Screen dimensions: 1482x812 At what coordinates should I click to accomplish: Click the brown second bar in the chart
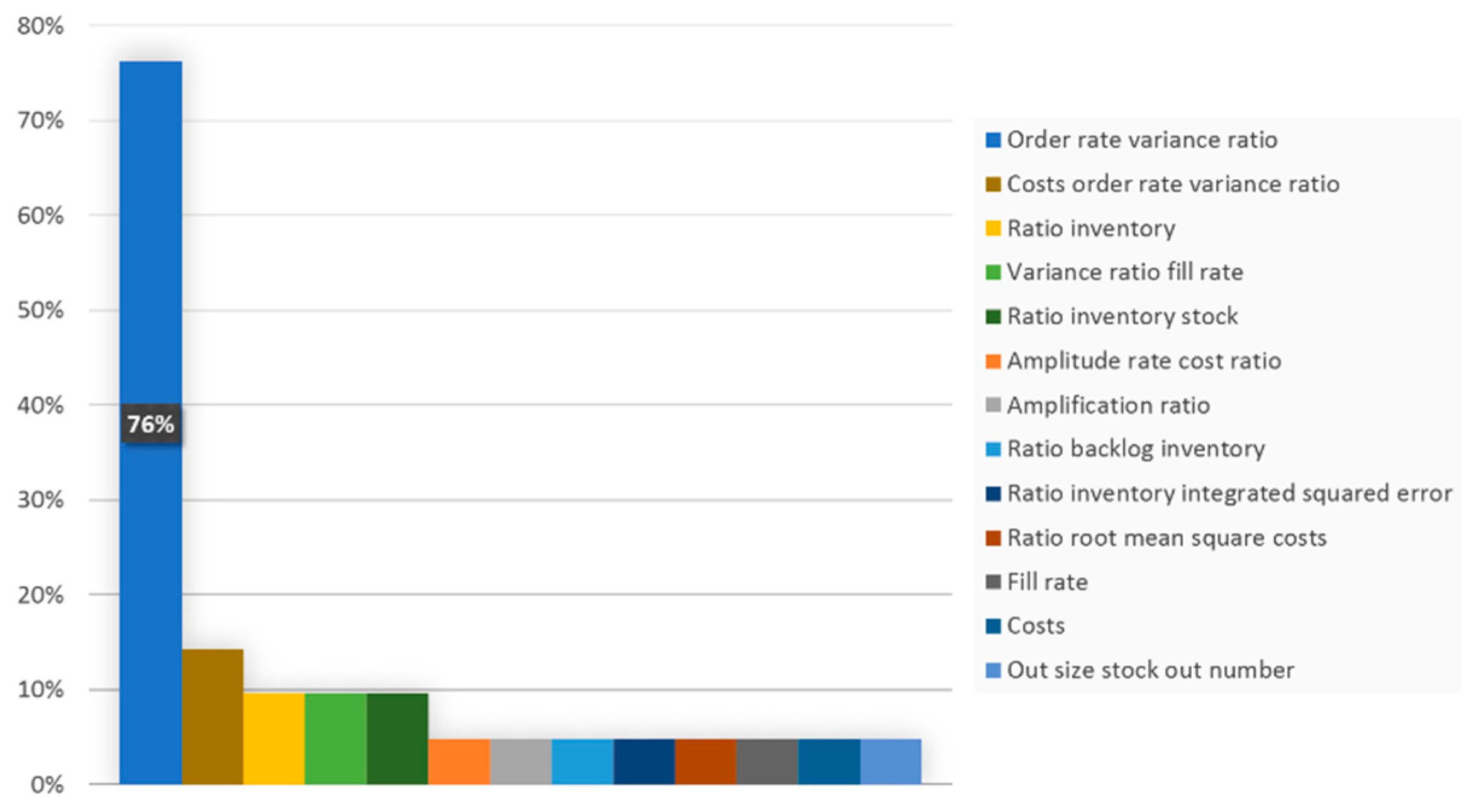(212, 717)
